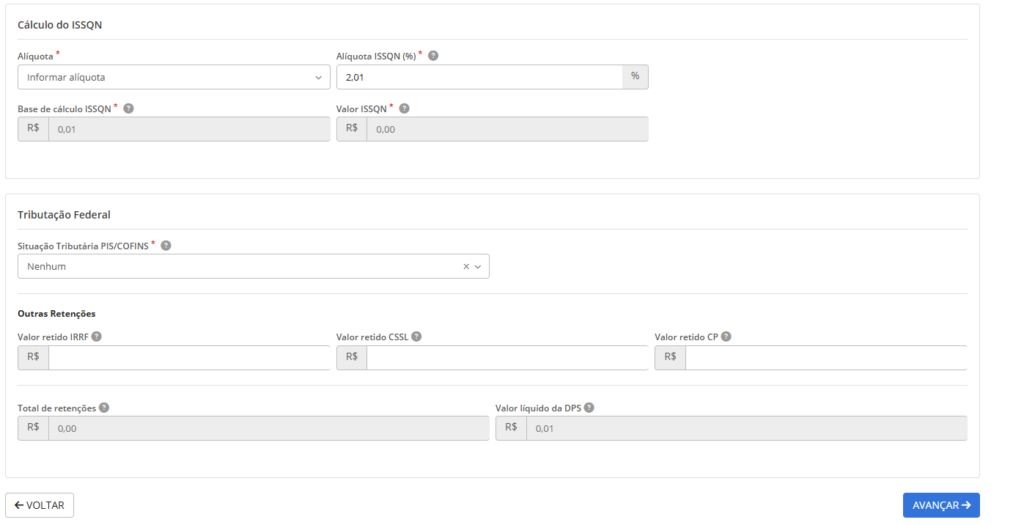
Task: Click help icon next to Valor retido IRRF
Action: tap(97, 337)
